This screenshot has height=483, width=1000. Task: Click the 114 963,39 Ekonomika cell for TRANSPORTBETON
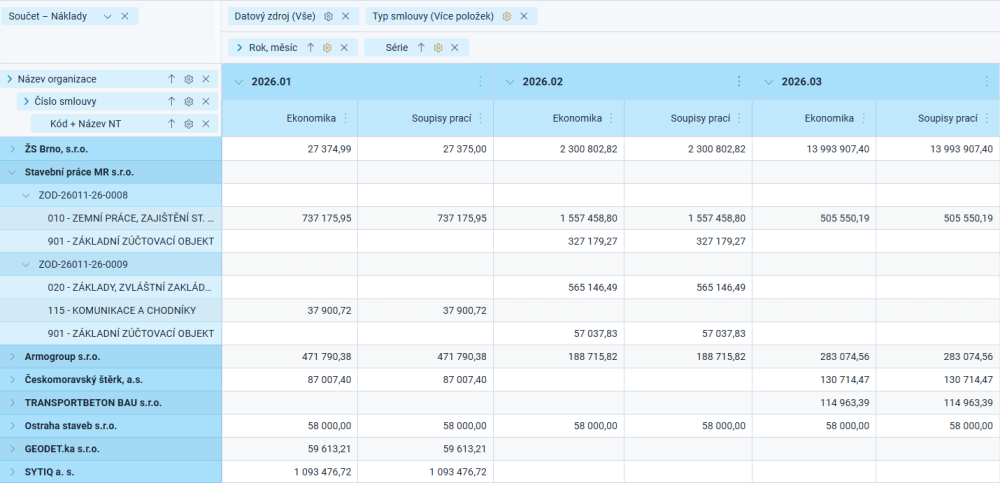click(x=814, y=403)
